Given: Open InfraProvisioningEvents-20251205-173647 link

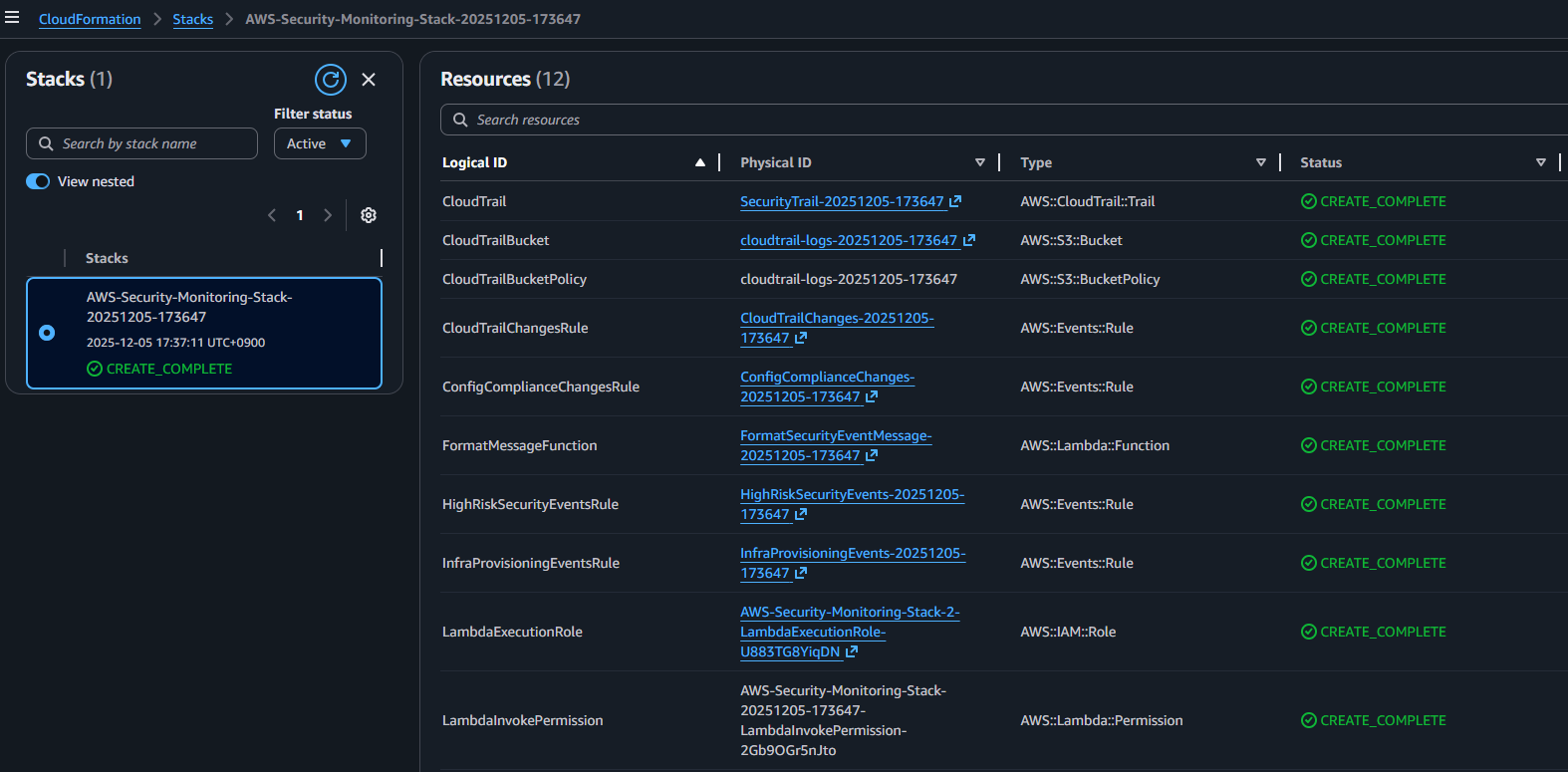Looking at the screenshot, I should pyautogui.click(x=853, y=563).
